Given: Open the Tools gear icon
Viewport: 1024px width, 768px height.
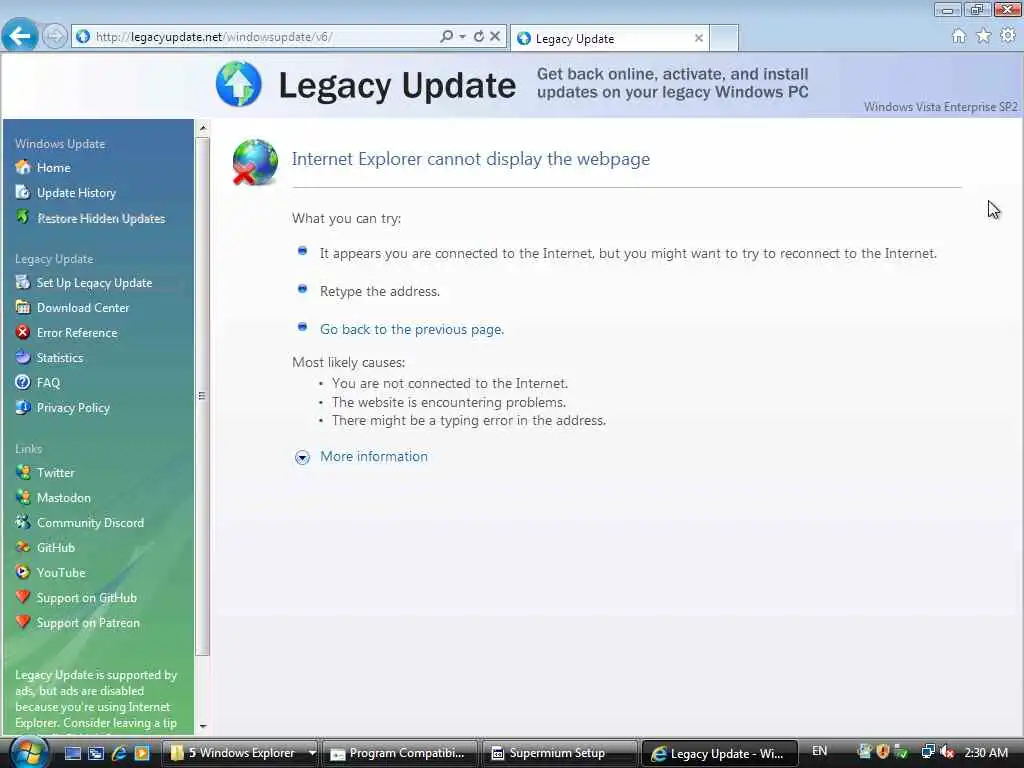Looking at the screenshot, I should click(x=1008, y=36).
